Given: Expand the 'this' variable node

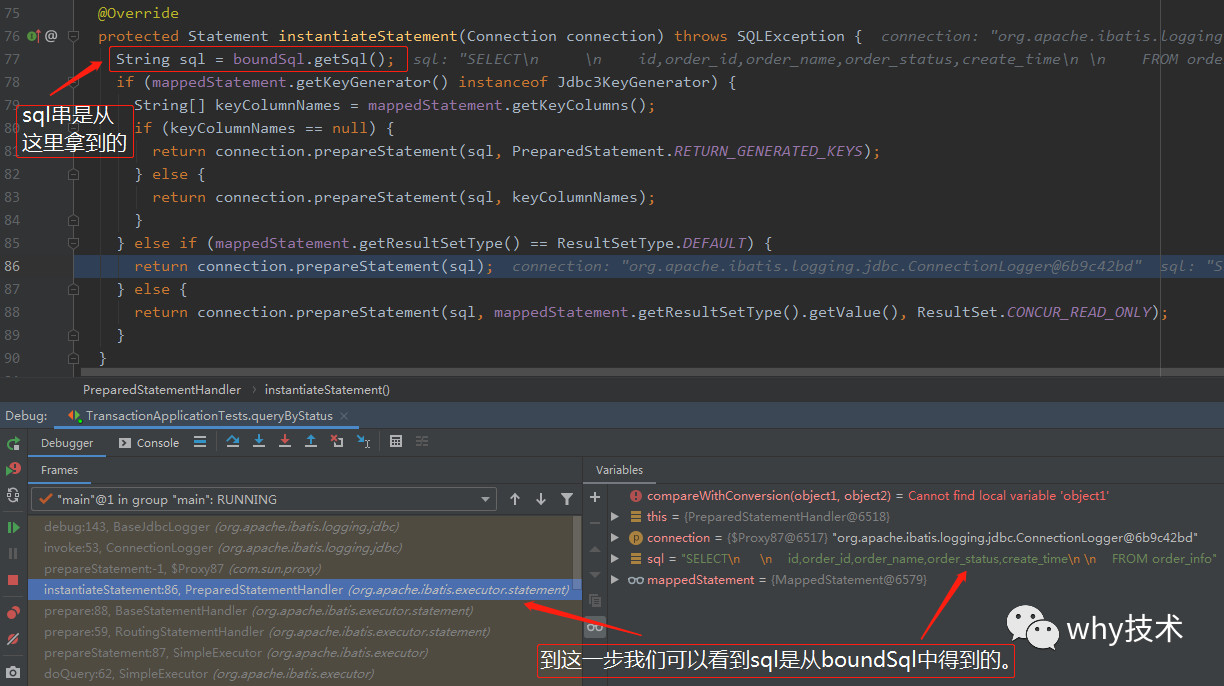Looking at the screenshot, I should point(615,517).
